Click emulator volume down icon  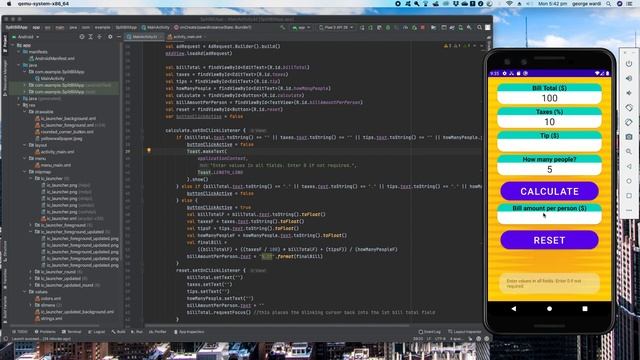(629, 93)
